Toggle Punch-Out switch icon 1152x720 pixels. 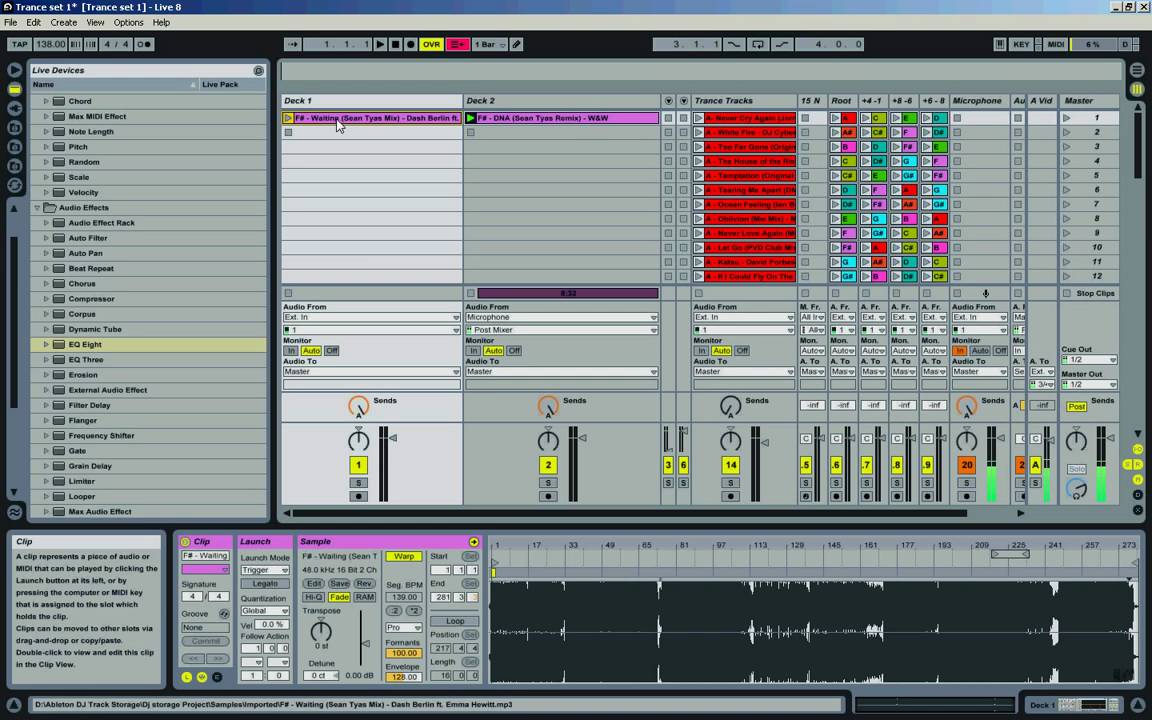coord(782,44)
